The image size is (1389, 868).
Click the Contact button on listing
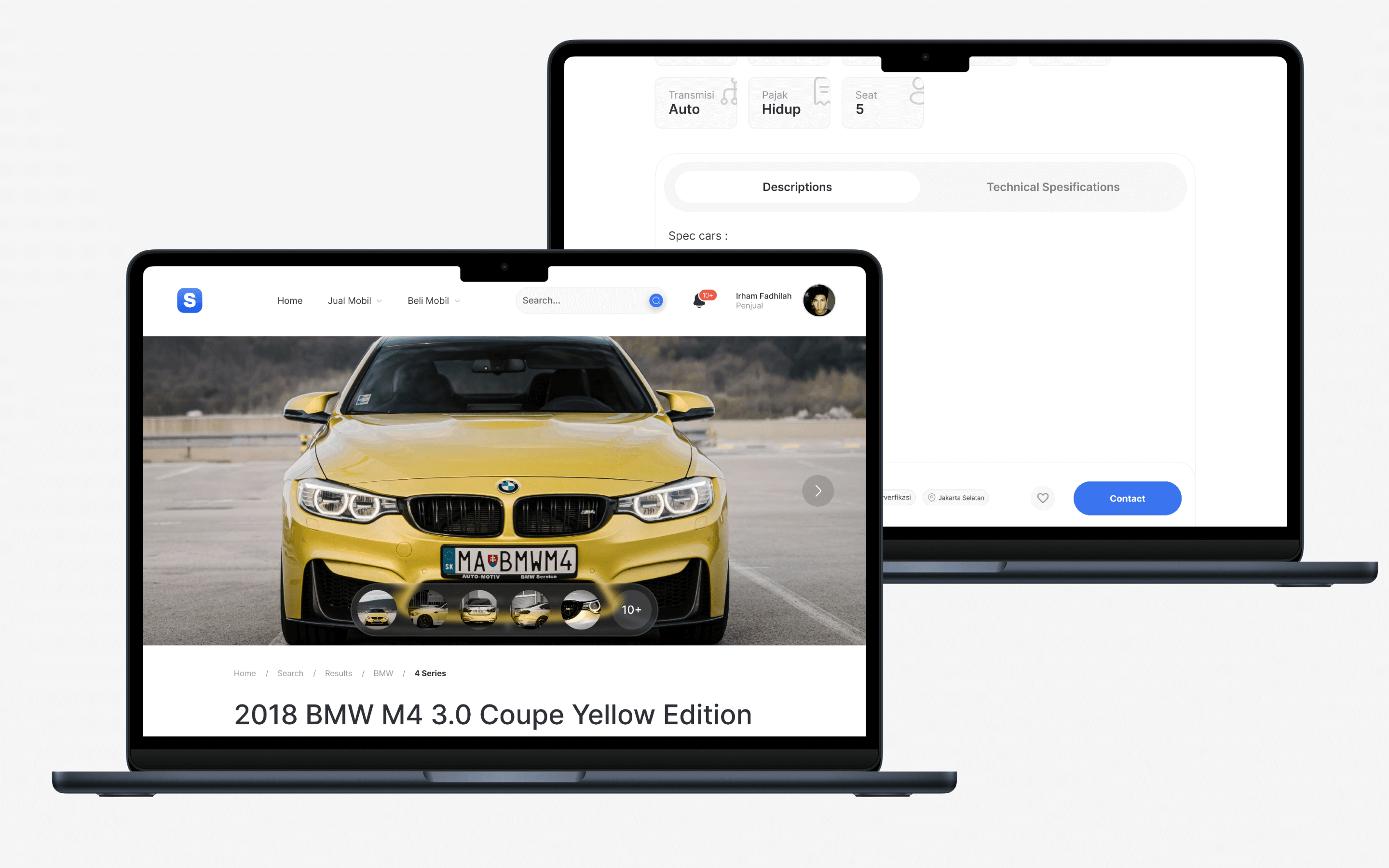tap(1127, 498)
